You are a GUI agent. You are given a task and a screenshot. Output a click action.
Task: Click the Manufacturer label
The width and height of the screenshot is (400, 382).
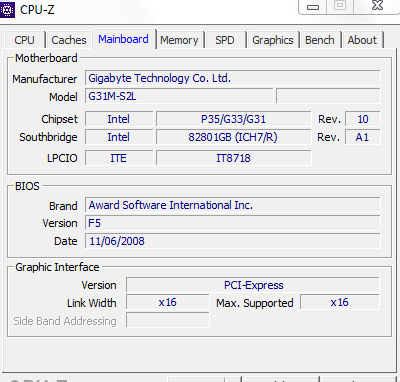coord(45,79)
